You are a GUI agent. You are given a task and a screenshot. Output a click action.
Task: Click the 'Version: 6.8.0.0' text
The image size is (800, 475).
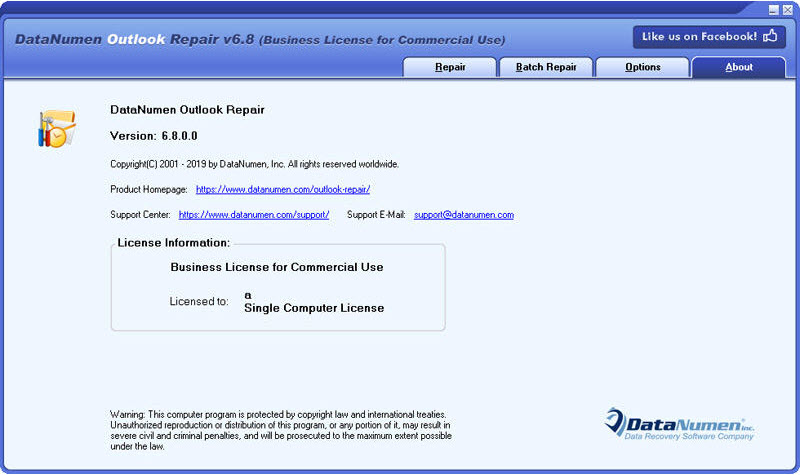154,136
